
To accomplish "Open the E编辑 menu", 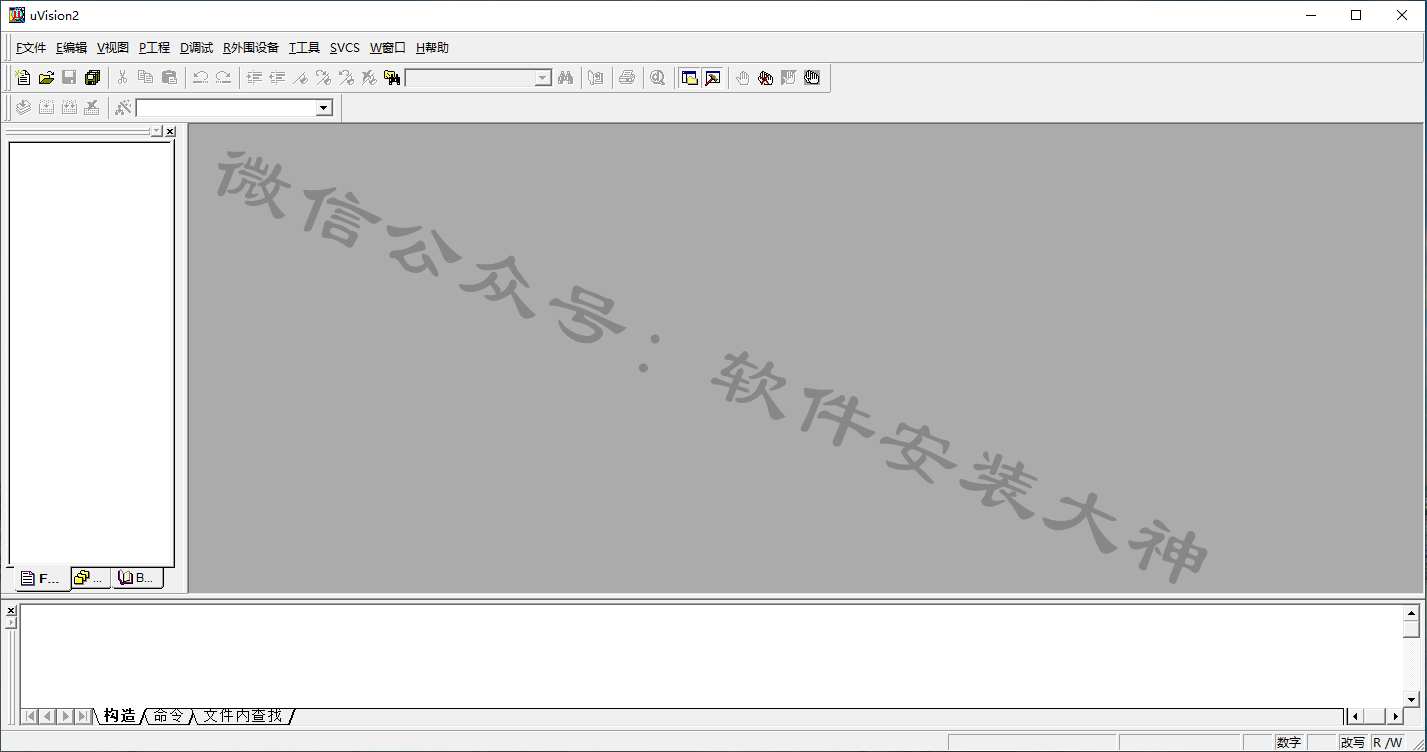I will point(71,48).
